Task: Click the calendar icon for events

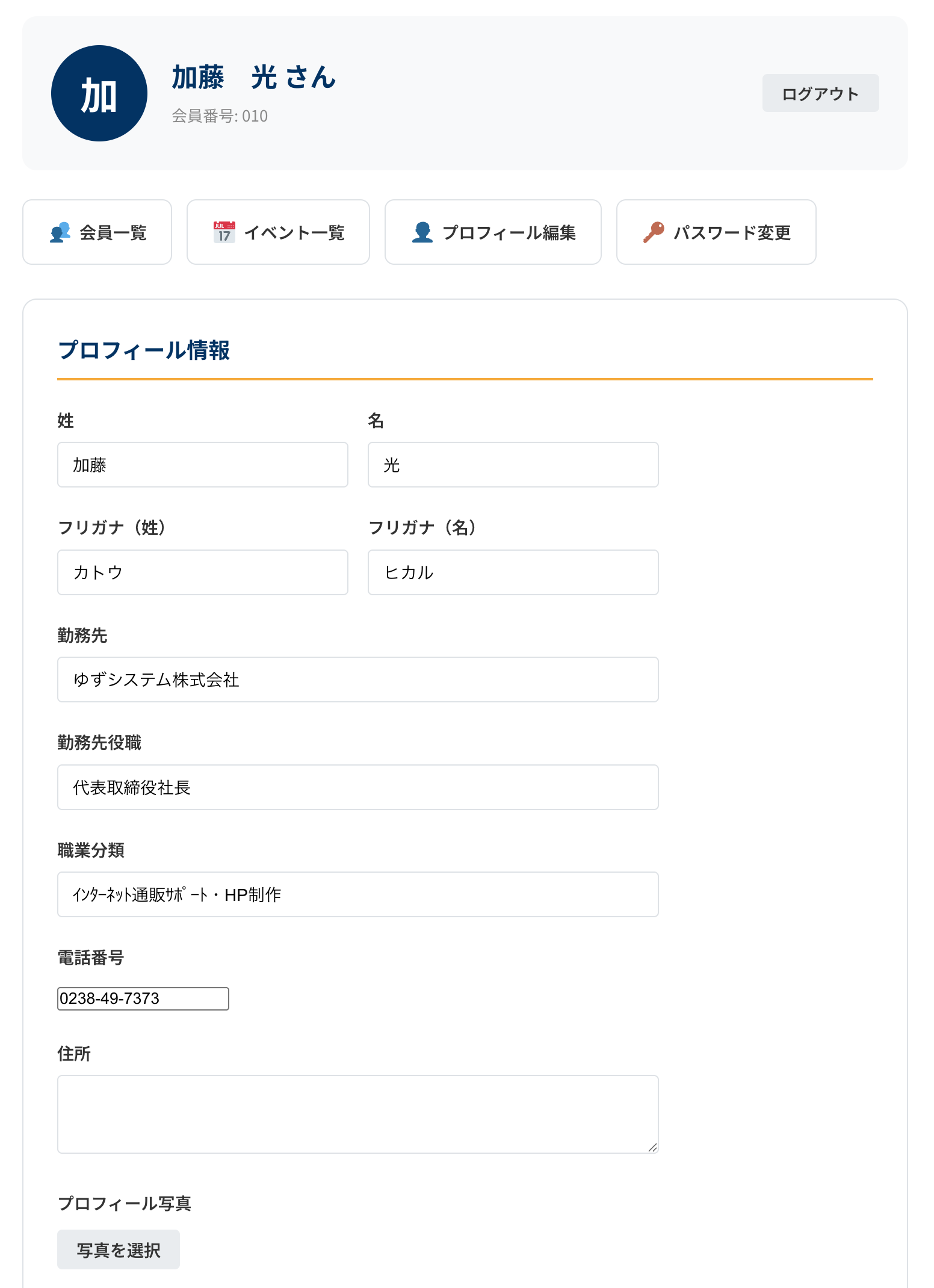Action: coord(224,232)
